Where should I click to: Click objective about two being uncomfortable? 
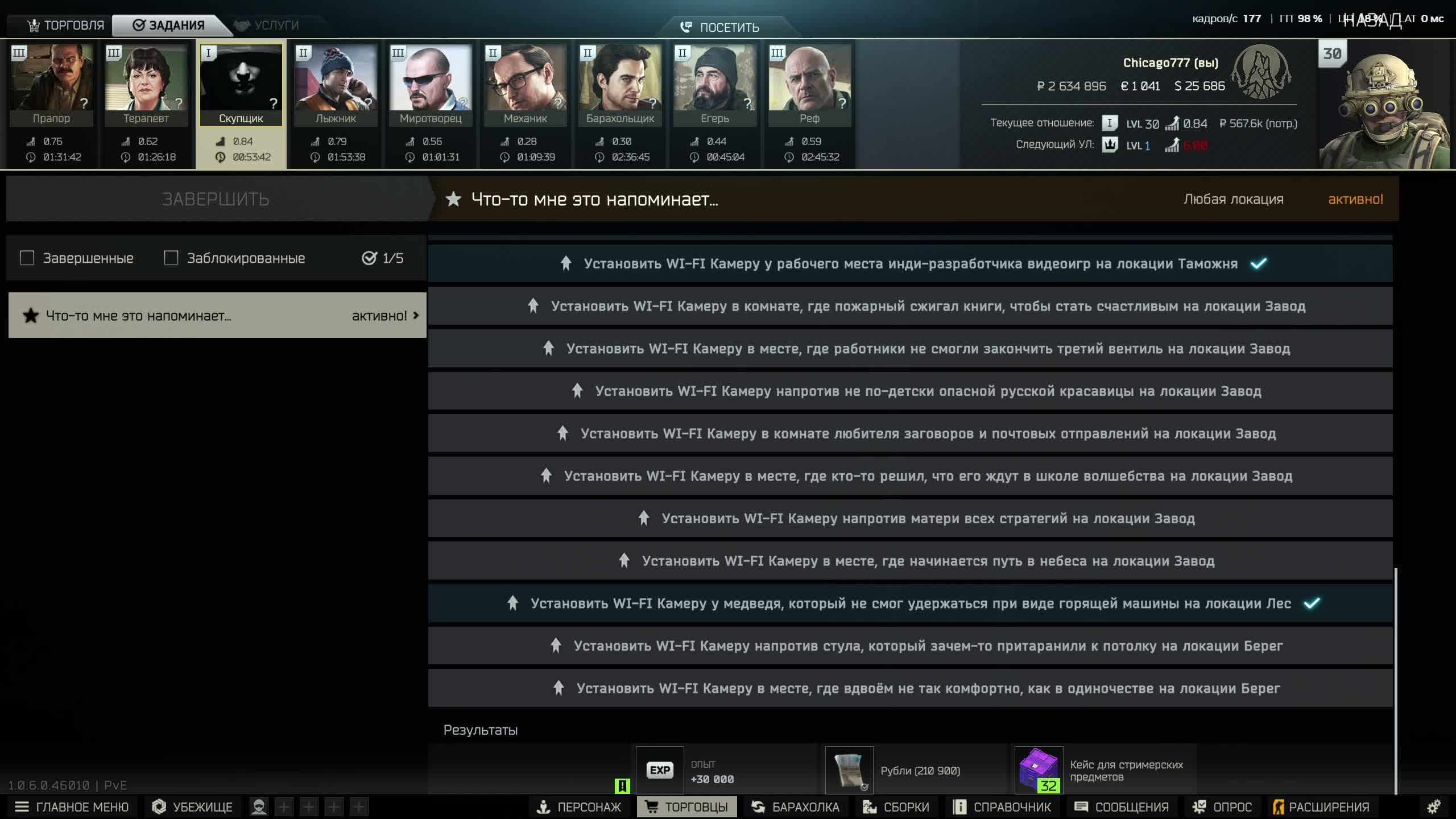click(910, 688)
